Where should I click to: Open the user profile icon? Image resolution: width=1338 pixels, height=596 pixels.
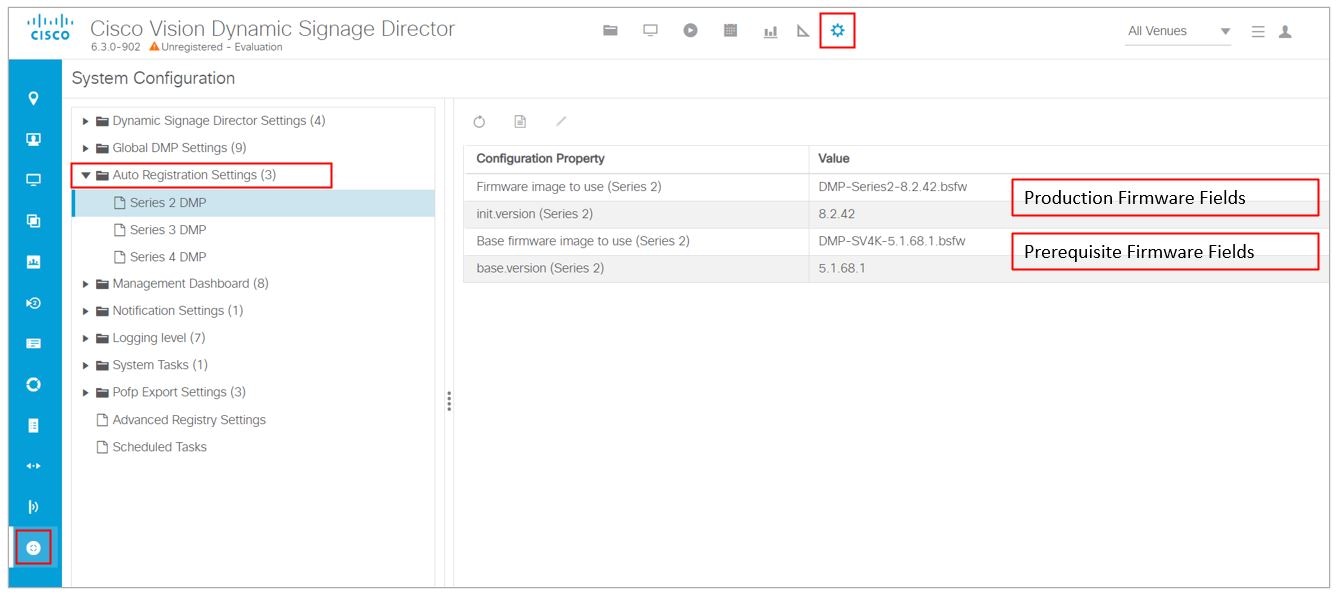1285,32
